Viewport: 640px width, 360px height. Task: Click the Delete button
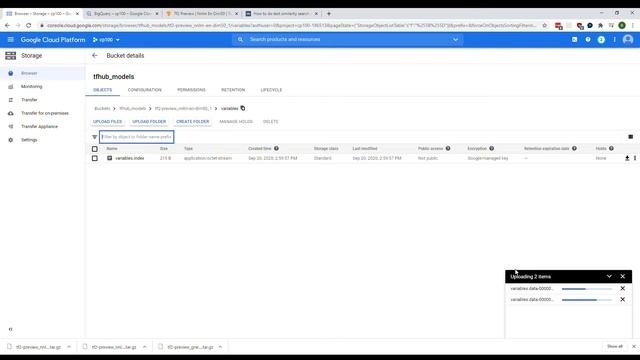pyautogui.click(x=270, y=122)
